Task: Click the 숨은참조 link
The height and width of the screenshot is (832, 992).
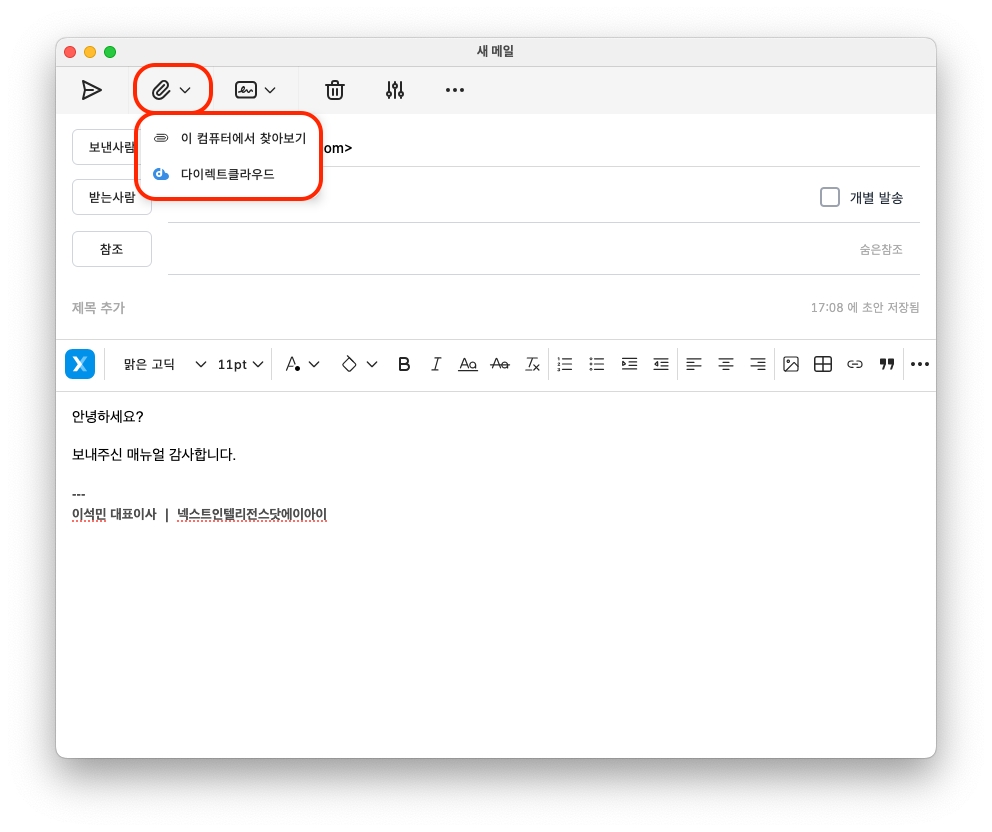Action: 881,249
